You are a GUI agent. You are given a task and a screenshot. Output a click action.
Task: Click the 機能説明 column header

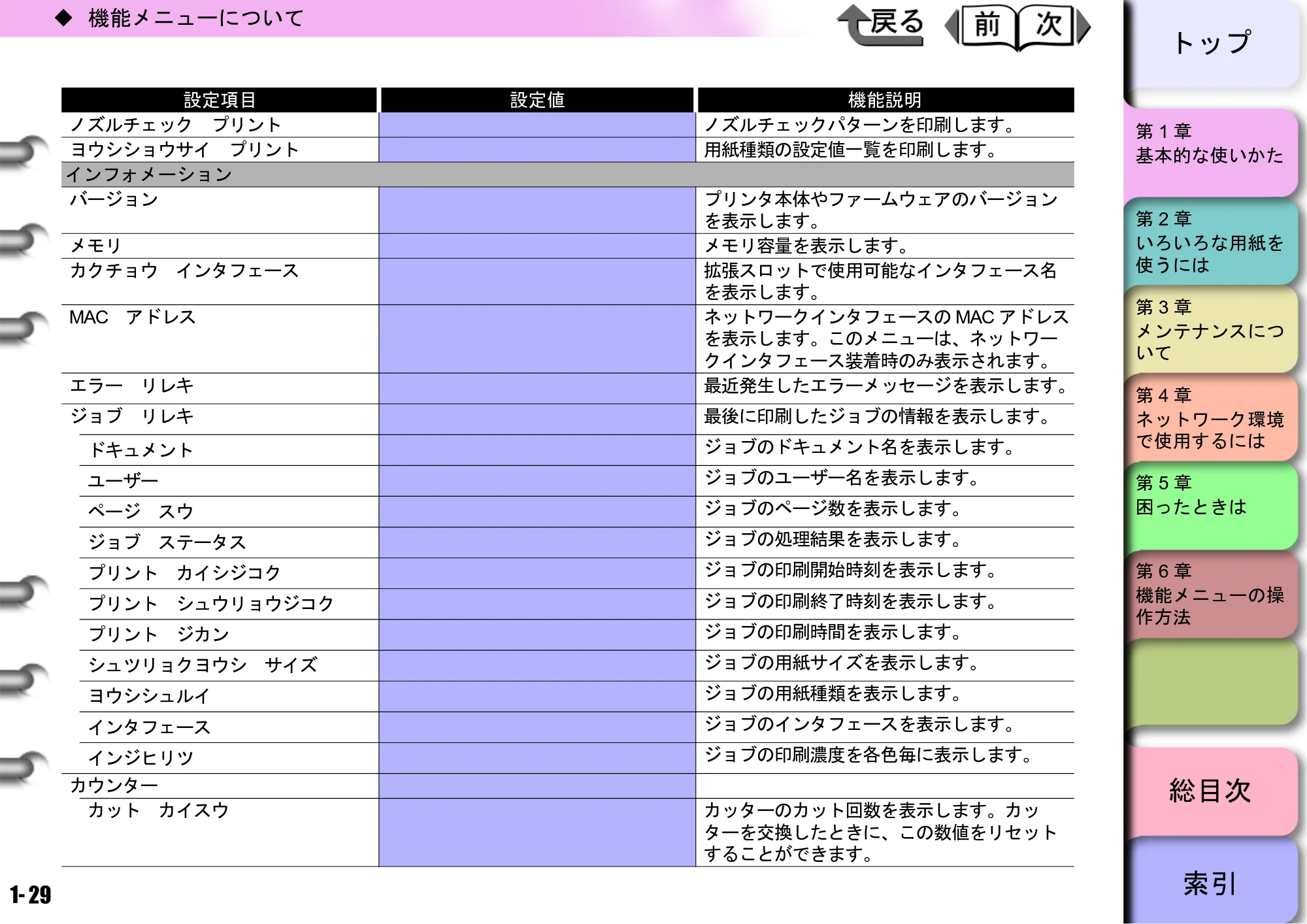point(885,100)
